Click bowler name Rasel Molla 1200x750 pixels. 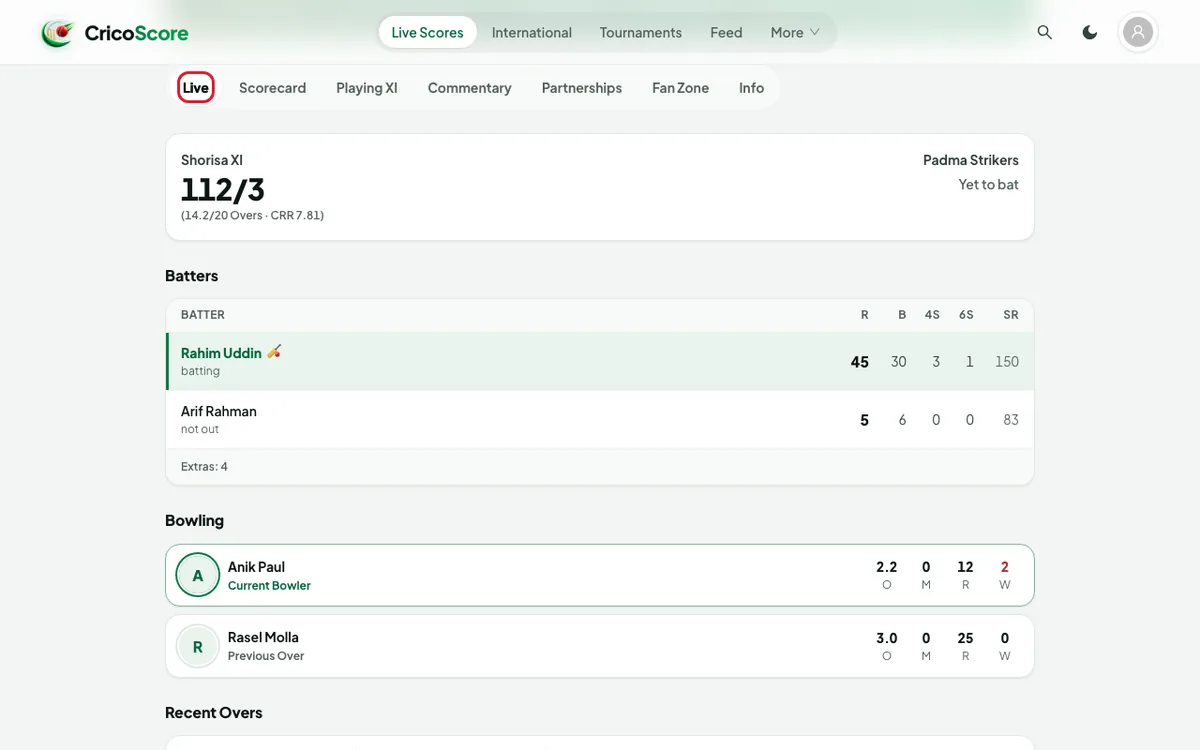click(263, 637)
